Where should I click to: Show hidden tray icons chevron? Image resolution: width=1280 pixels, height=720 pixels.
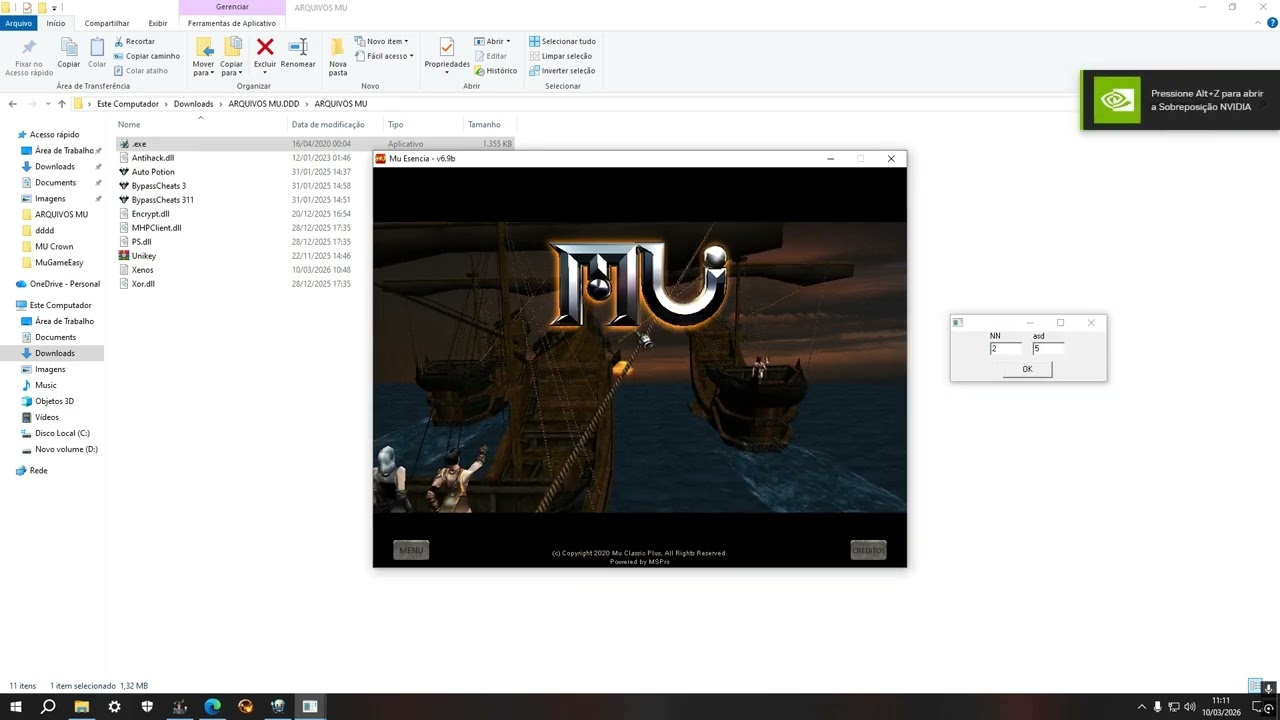tap(1142, 707)
